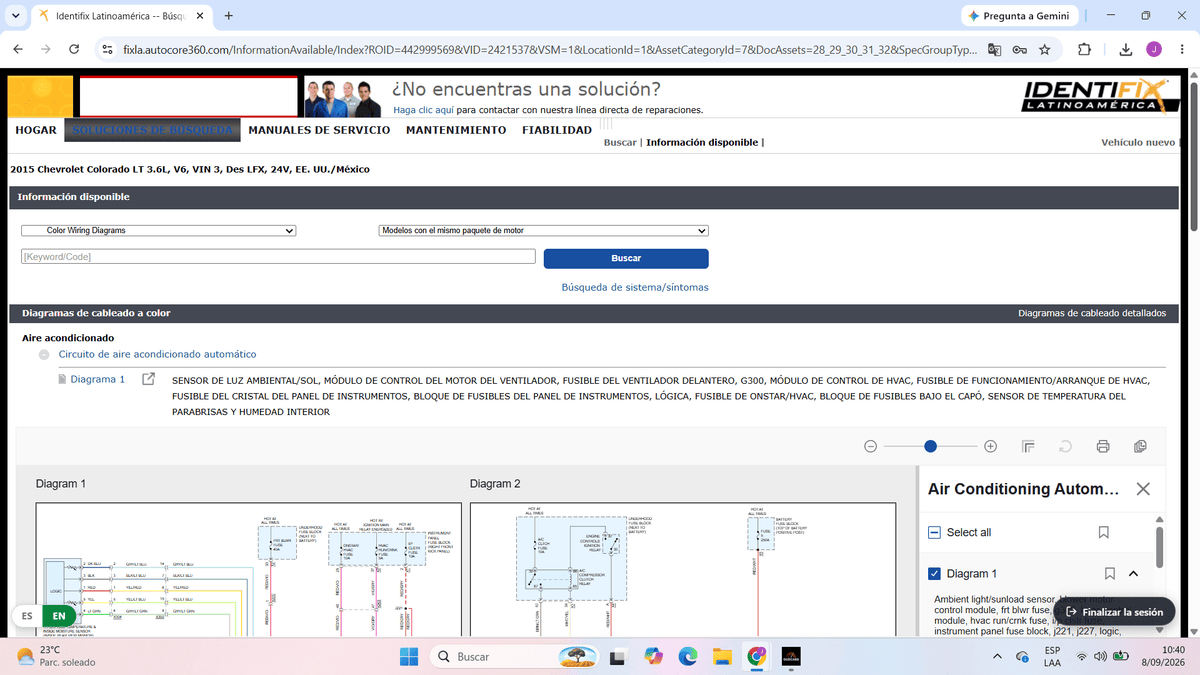Click the Diagramas de cableado detallados link
1200x675 pixels.
tap(1092, 313)
